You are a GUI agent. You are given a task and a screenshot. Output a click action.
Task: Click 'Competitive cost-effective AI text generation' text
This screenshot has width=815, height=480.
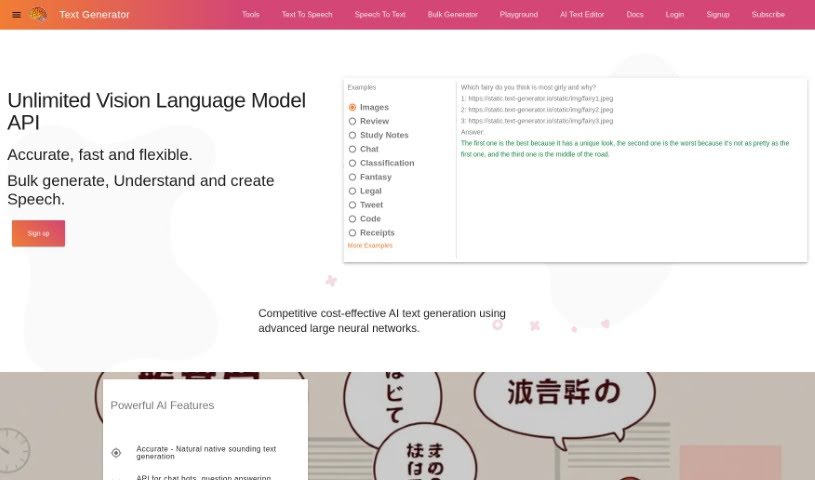tap(382, 321)
